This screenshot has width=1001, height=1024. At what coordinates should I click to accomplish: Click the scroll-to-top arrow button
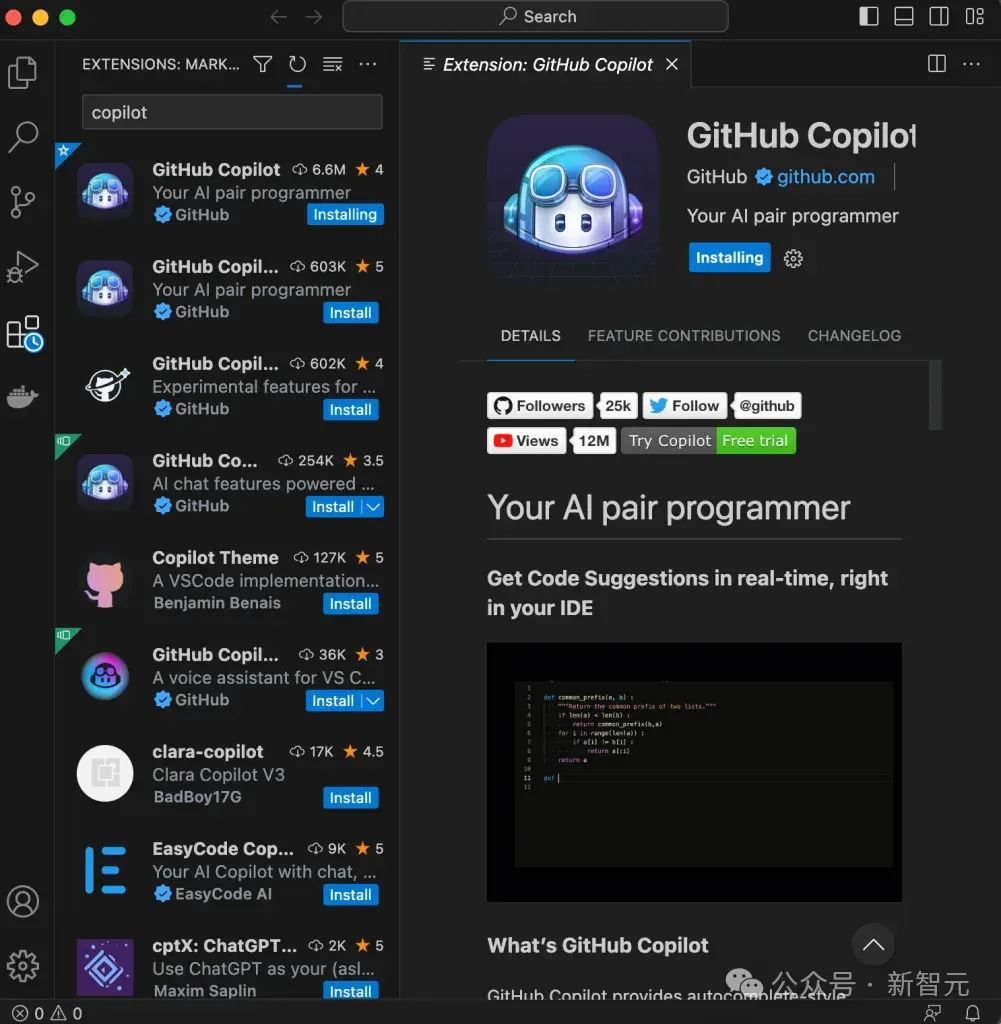(873, 944)
